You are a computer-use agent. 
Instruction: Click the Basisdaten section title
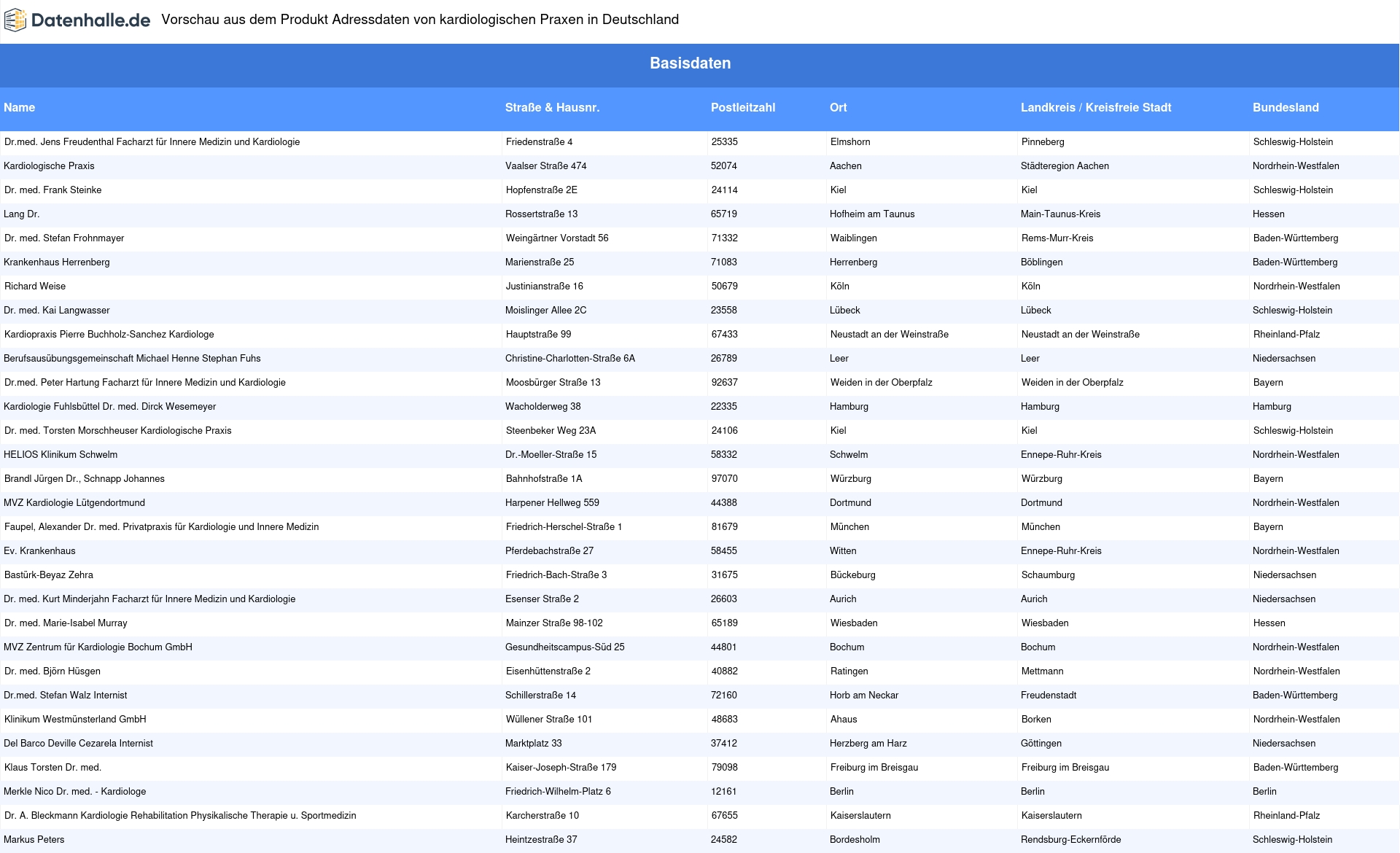point(690,63)
